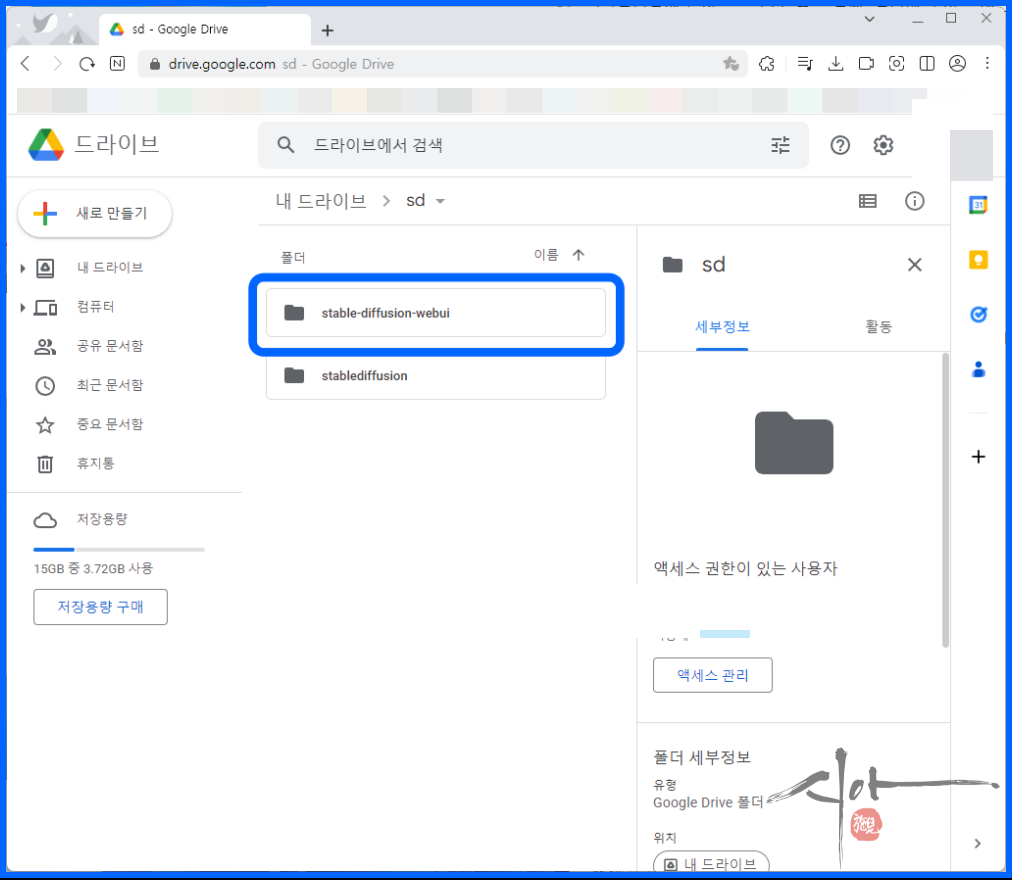The height and width of the screenshot is (880, 1012).
Task: Open 저장용량 storage page
Action: pos(102,519)
